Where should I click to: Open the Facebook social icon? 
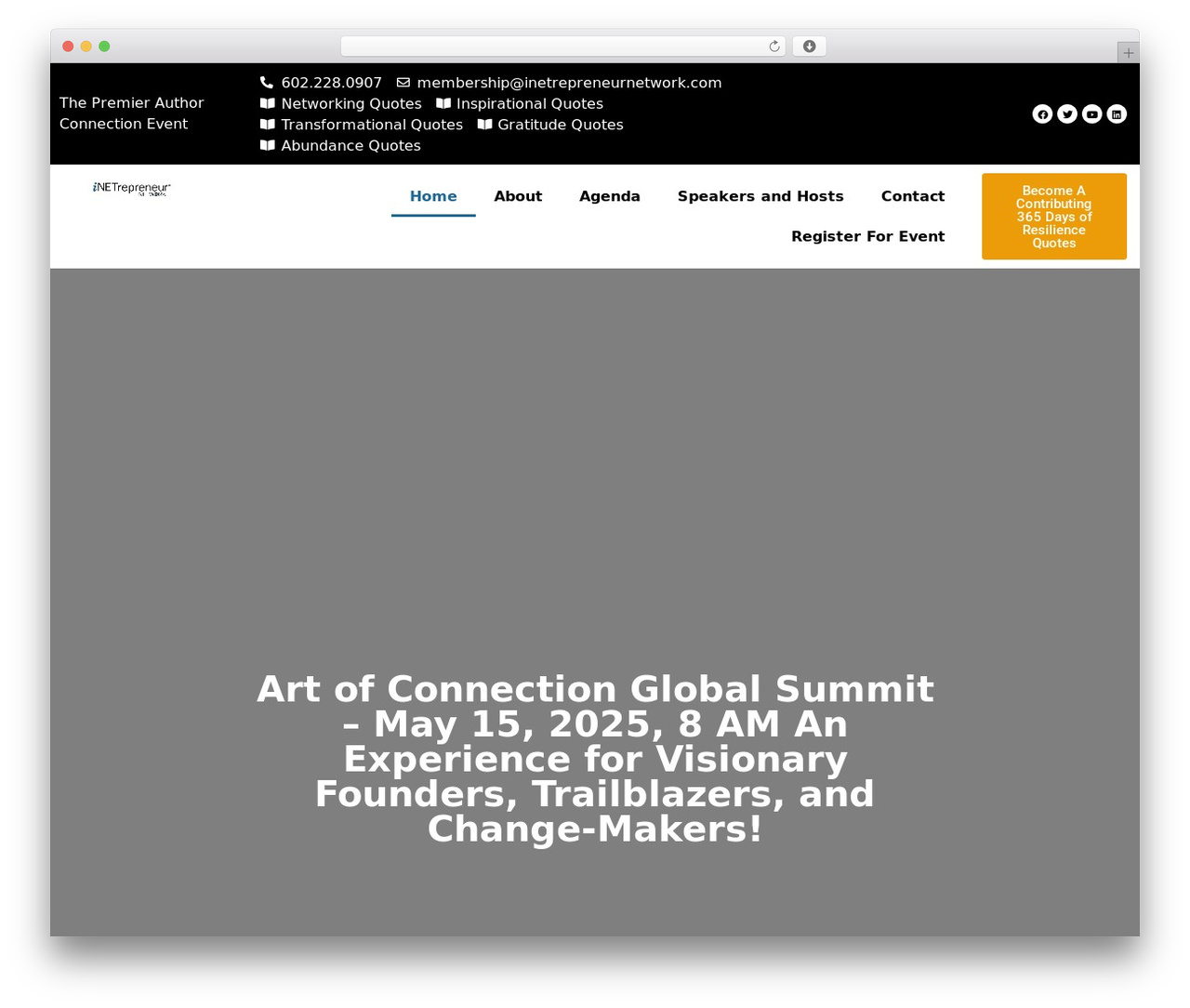point(1042,114)
